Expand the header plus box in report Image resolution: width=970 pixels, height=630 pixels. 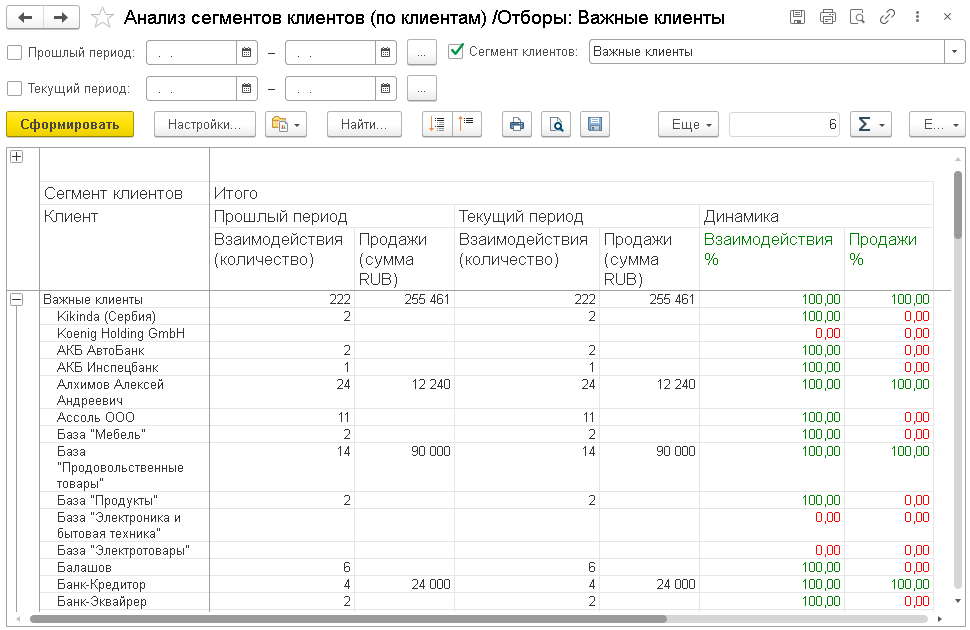(17, 157)
